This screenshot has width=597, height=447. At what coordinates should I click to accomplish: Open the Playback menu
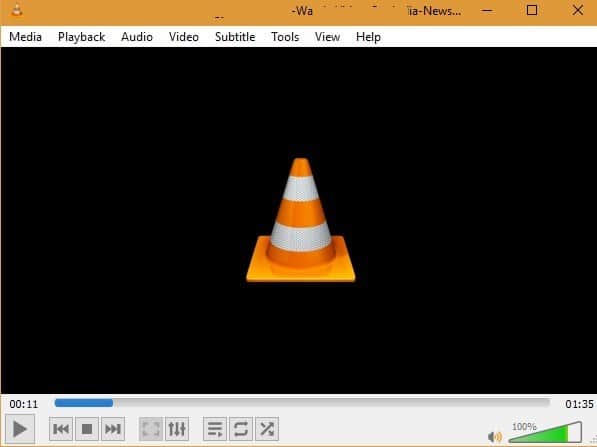(81, 37)
